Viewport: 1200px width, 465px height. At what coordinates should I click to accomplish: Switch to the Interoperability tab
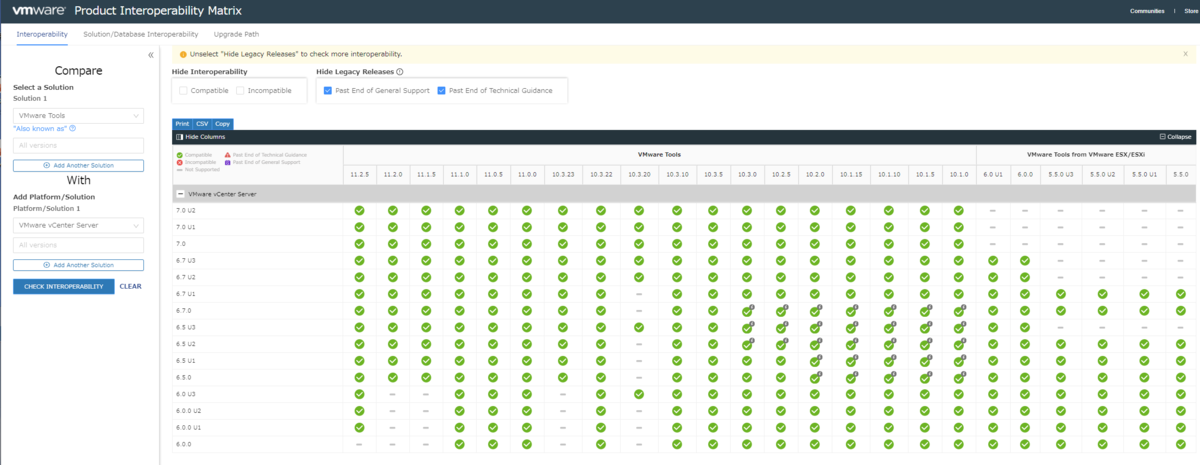[x=42, y=34]
